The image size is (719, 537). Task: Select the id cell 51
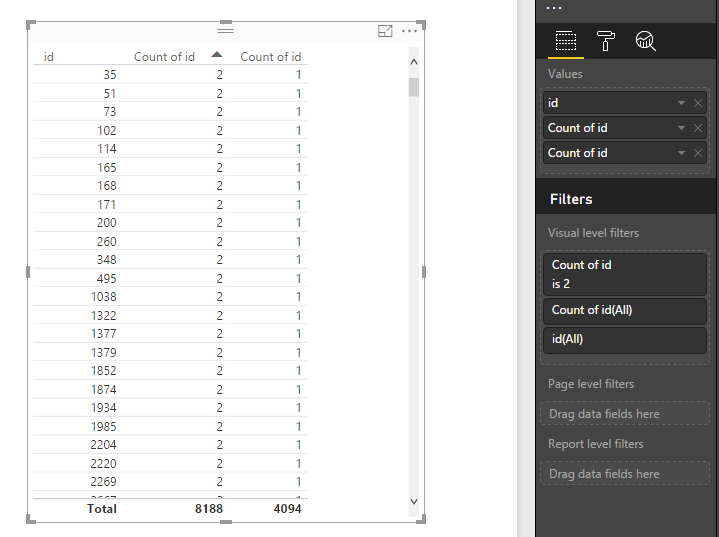click(110, 94)
